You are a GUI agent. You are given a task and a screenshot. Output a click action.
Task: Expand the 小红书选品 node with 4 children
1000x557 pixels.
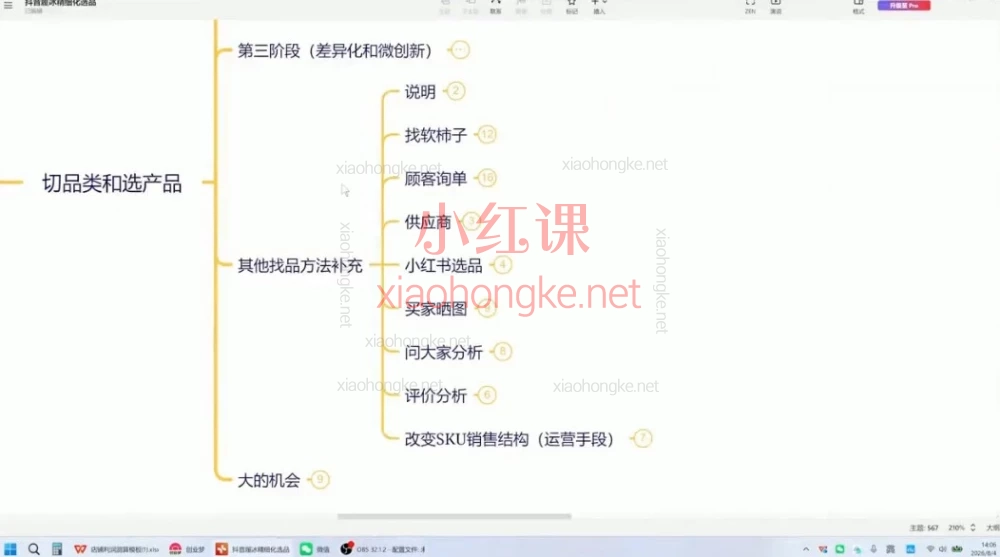point(503,264)
